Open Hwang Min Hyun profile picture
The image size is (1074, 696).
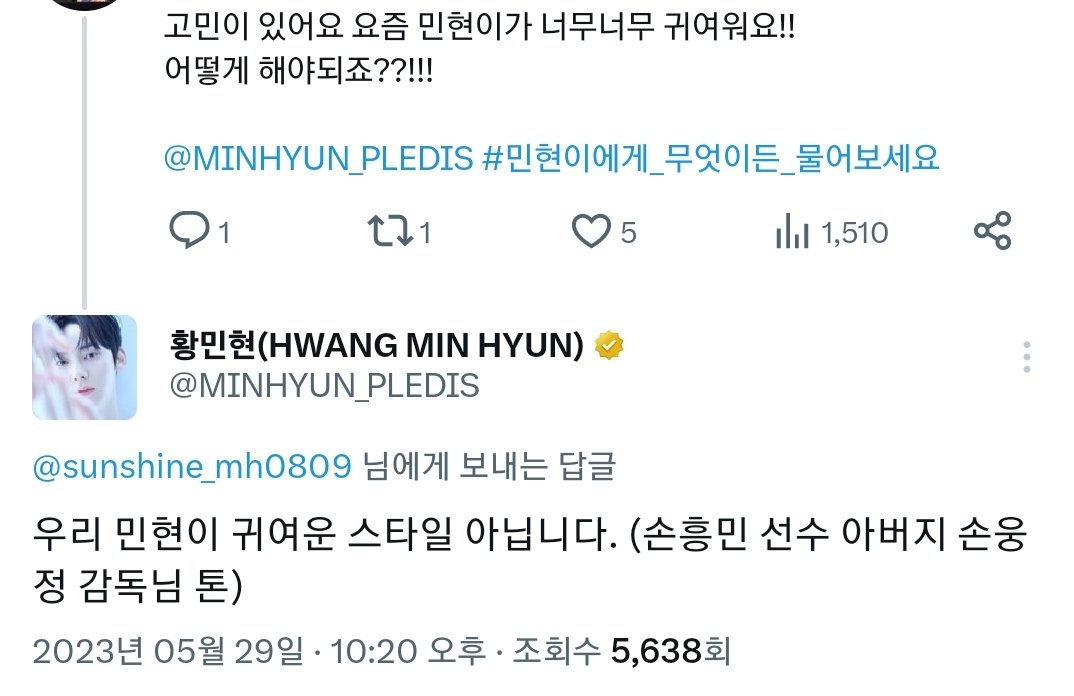[x=84, y=367]
